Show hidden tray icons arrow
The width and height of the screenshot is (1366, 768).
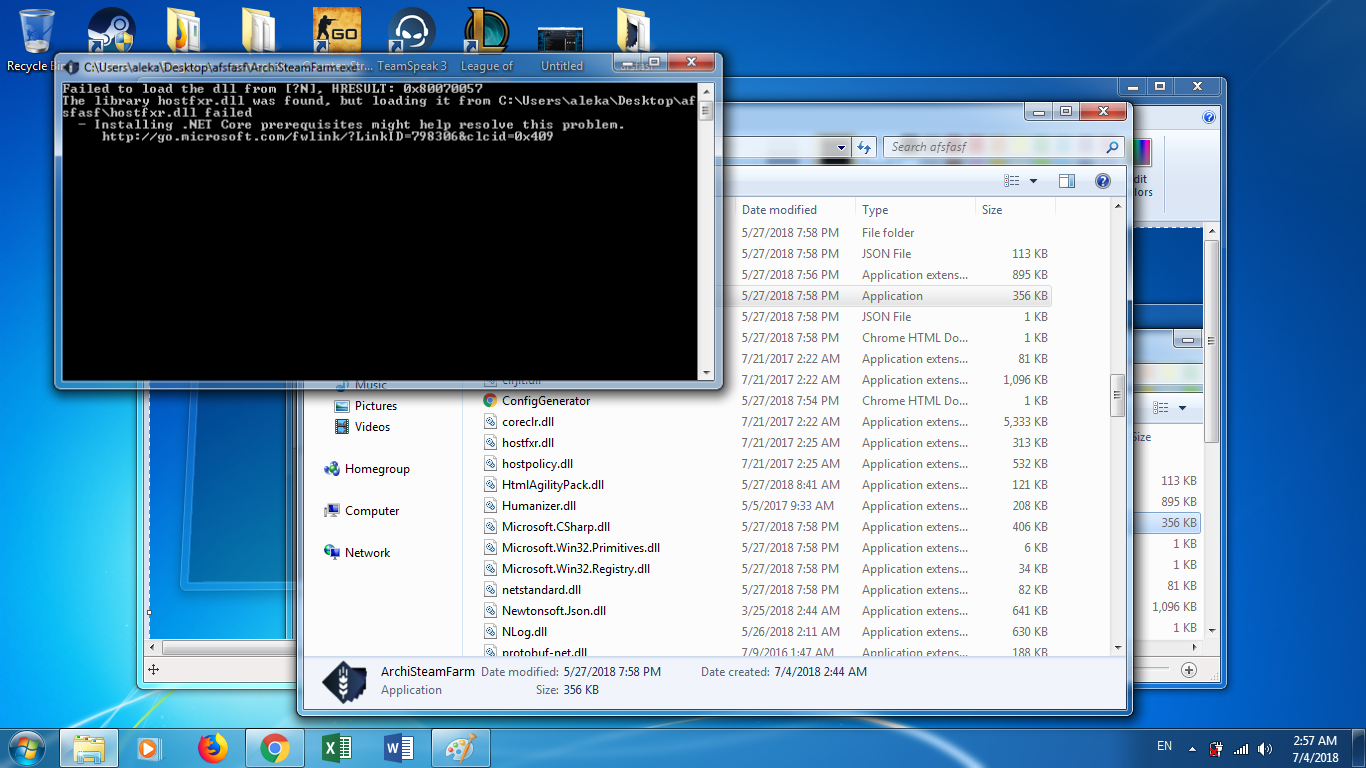tap(1191, 748)
